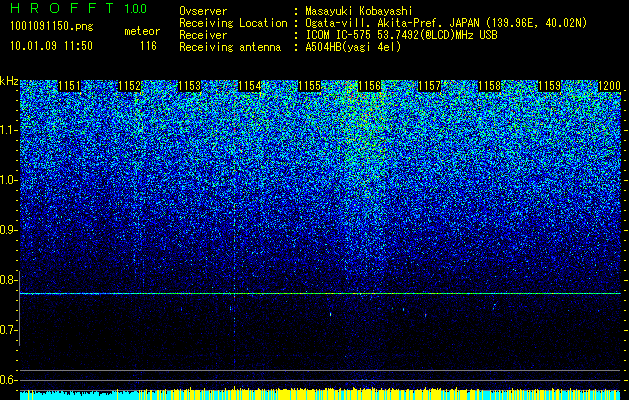629x400 pixels.
Task: Click the kHz axis unit label
Action: [x=9, y=81]
